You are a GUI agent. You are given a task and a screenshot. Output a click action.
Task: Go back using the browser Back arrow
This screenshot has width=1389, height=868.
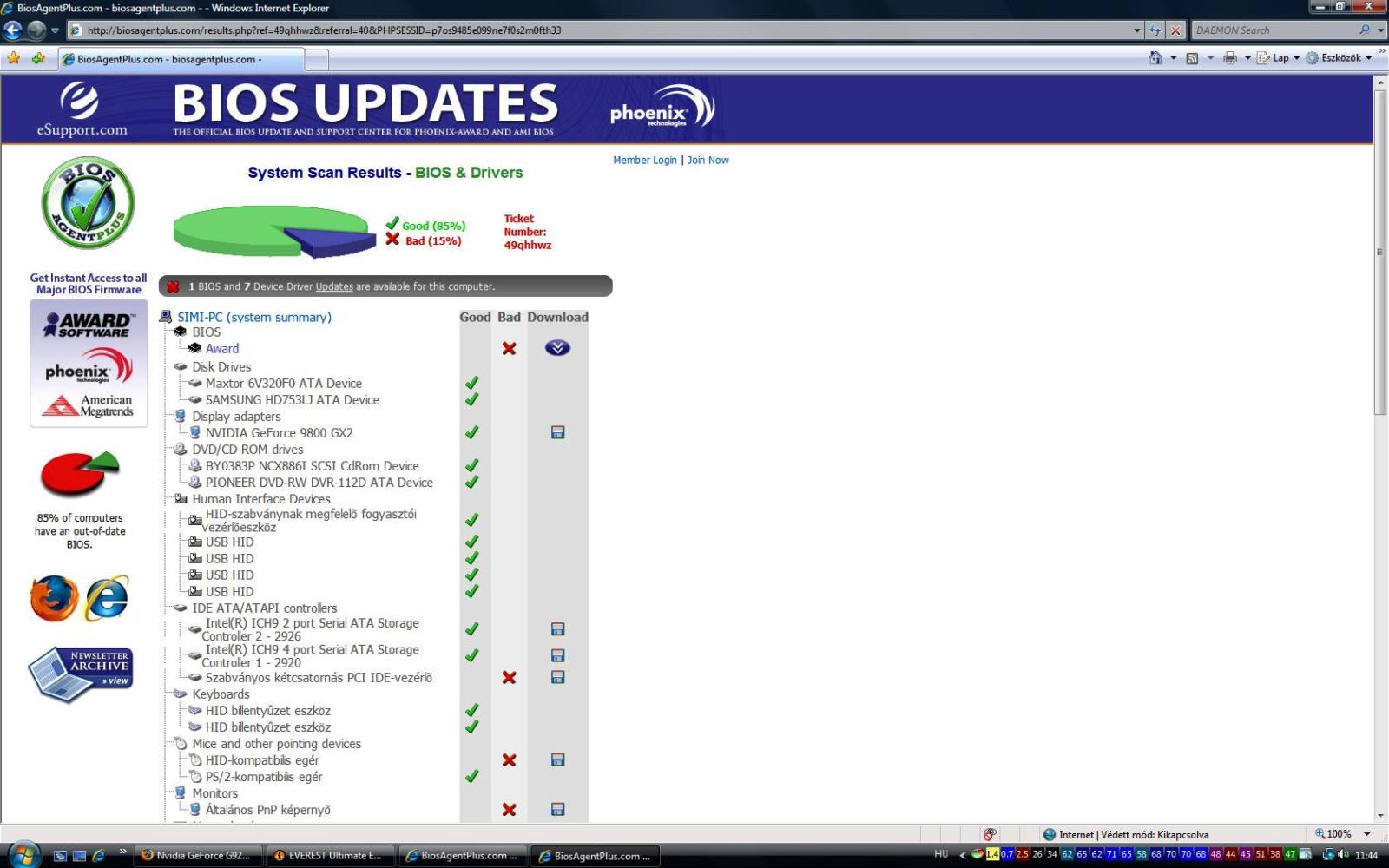tap(12, 30)
